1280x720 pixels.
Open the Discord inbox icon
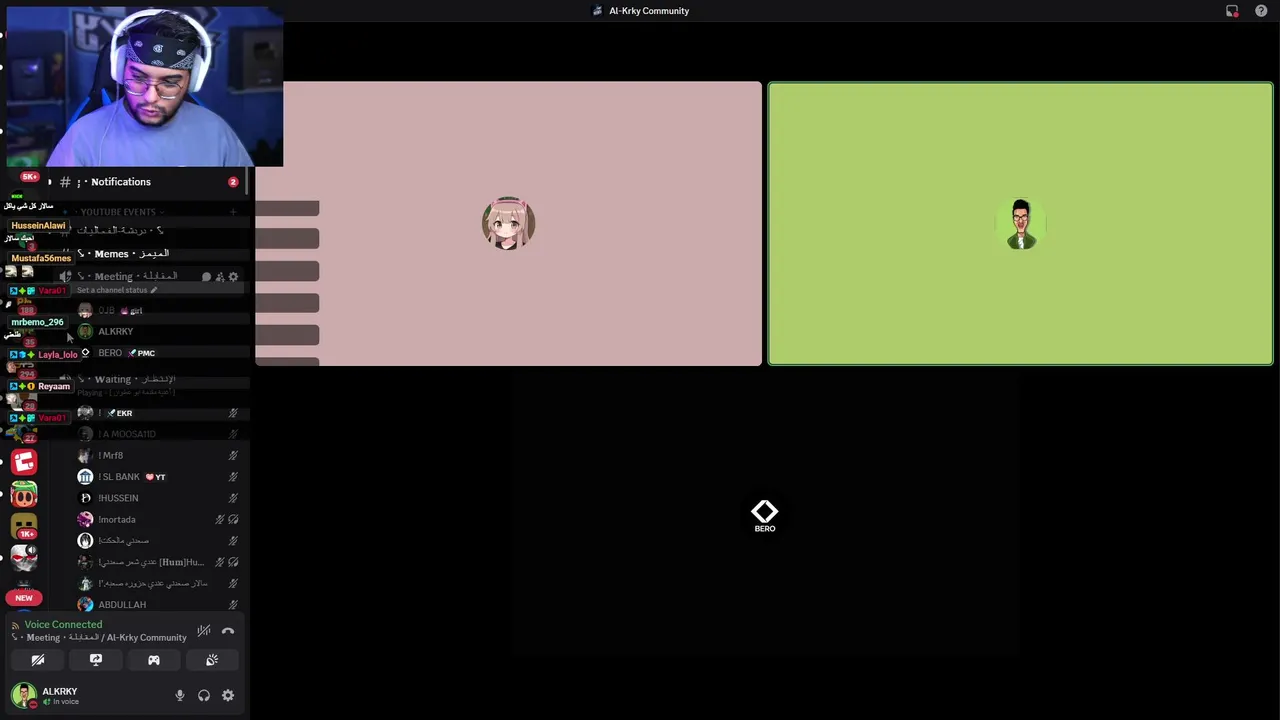1232,11
